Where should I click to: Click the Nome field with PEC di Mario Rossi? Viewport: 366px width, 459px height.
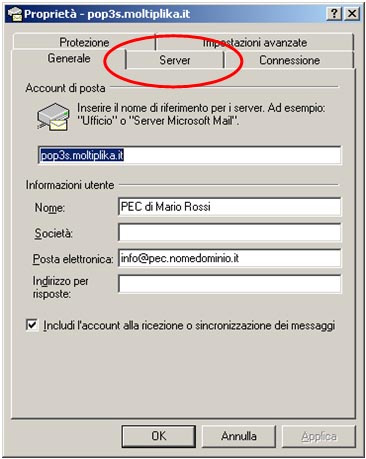tap(230, 207)
